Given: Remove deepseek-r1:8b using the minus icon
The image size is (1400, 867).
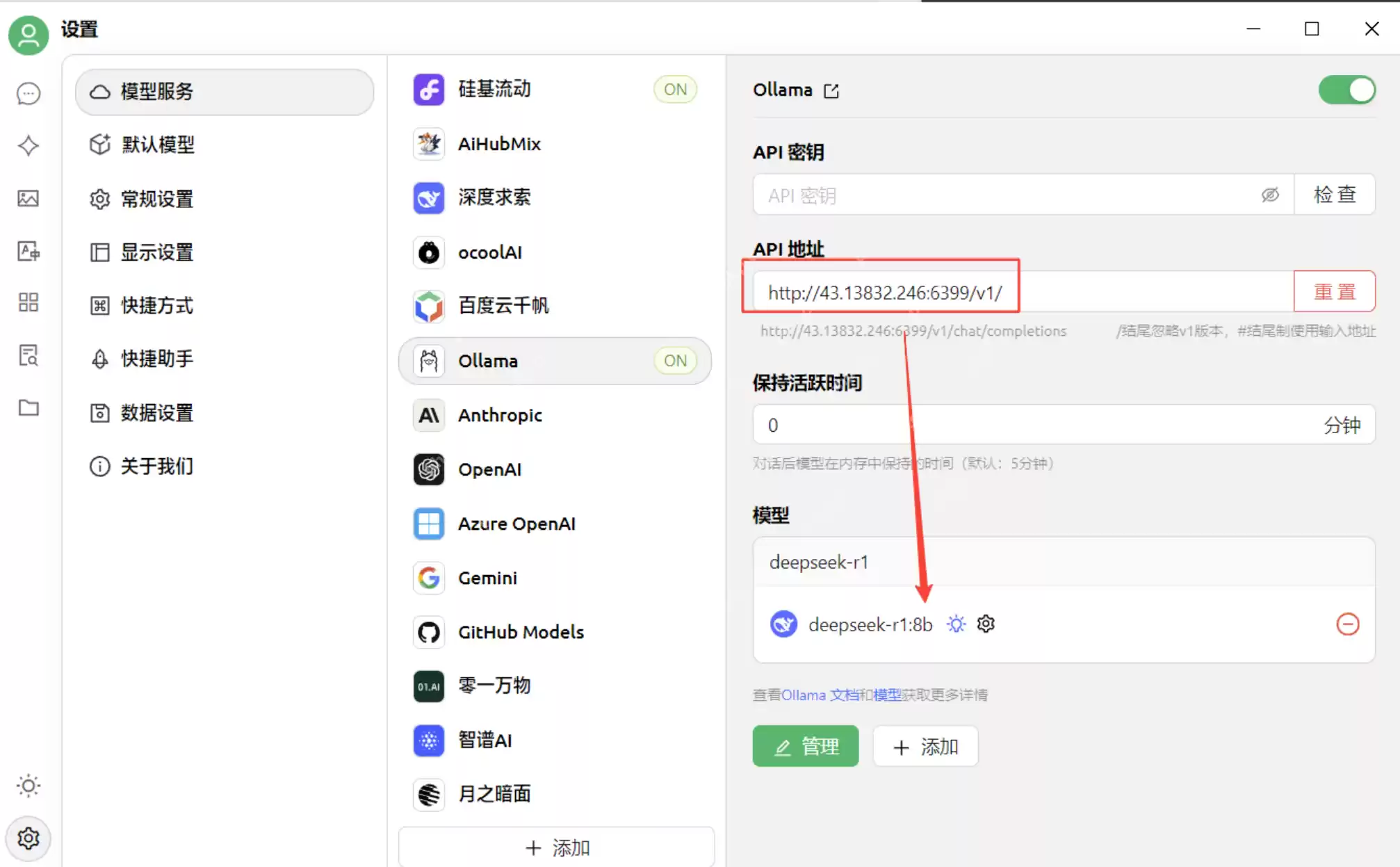Looking at the screenshot, I should coord(1349,624).
